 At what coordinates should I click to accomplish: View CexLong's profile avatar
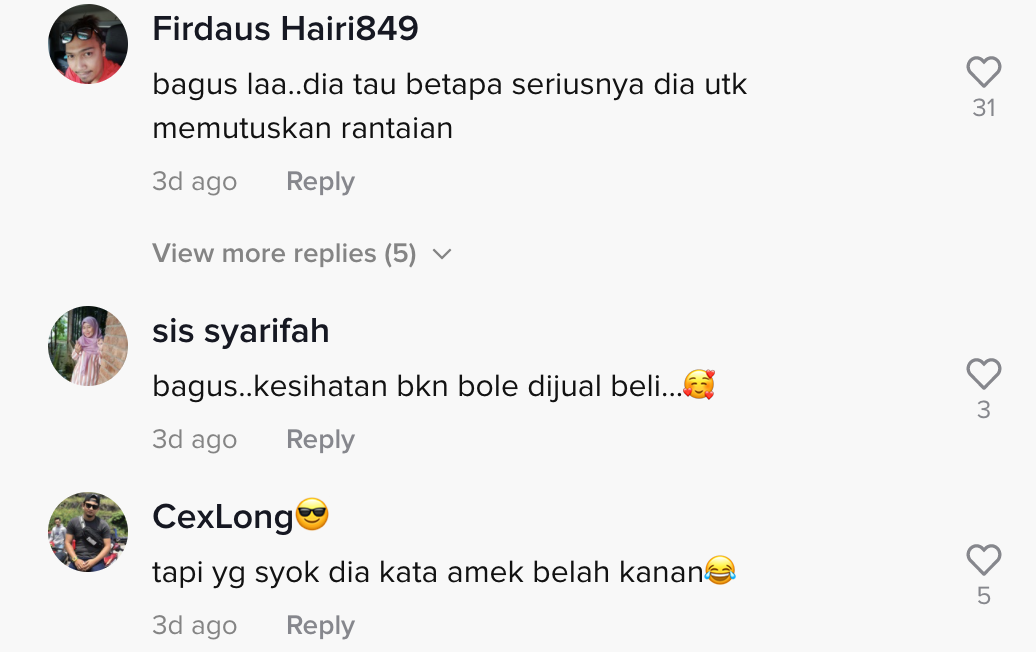tap(88, 532)
